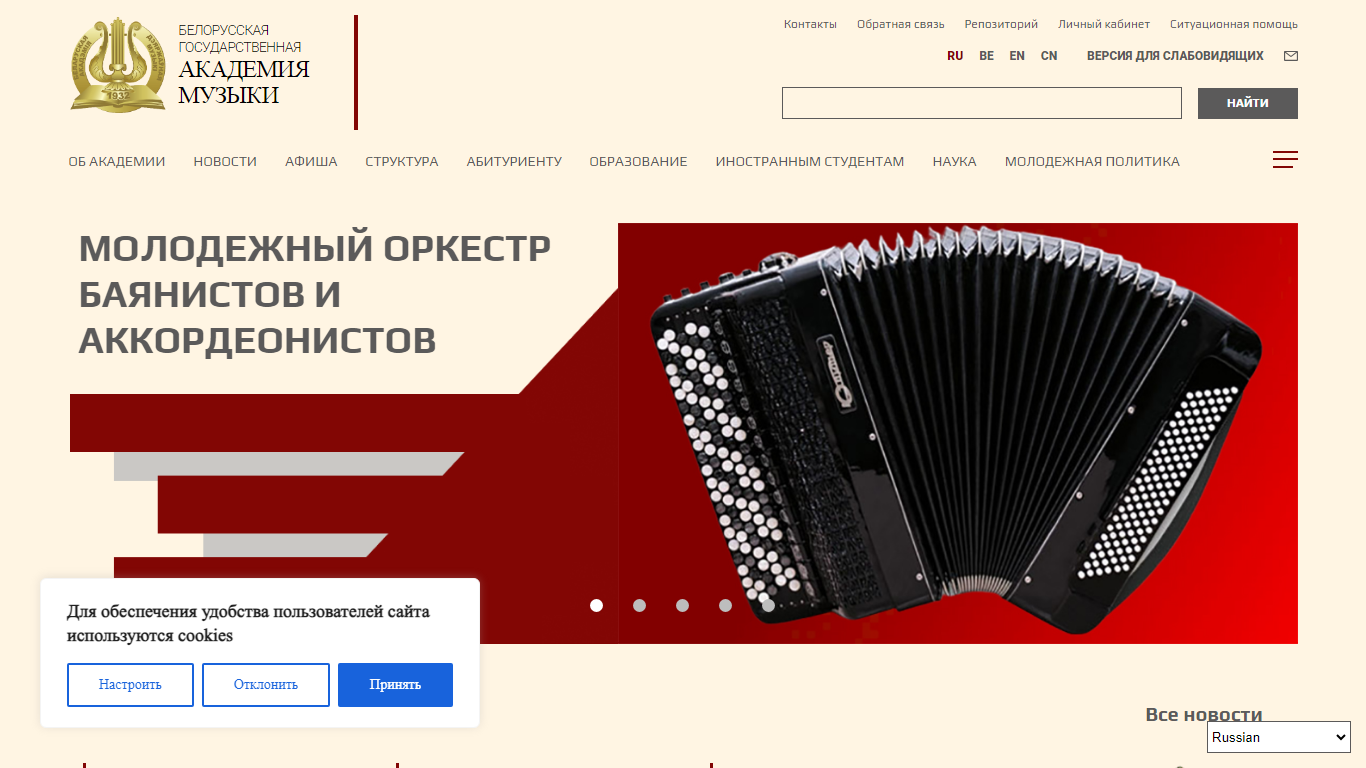Switch site language to EN
The image size is (1366, 768).
click(x=1017, y=56)
